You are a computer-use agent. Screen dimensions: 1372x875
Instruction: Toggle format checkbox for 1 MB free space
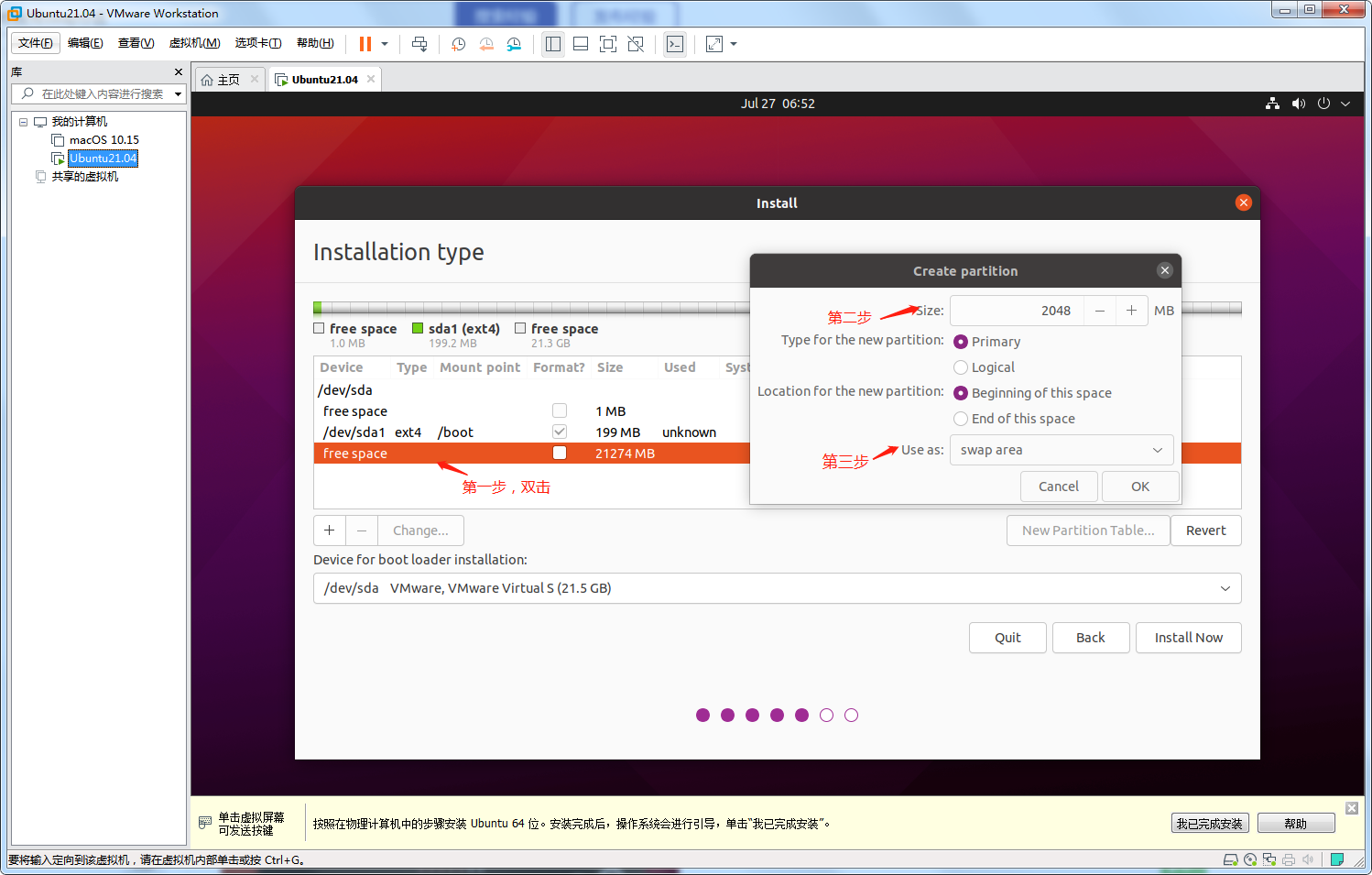(560, 410)
